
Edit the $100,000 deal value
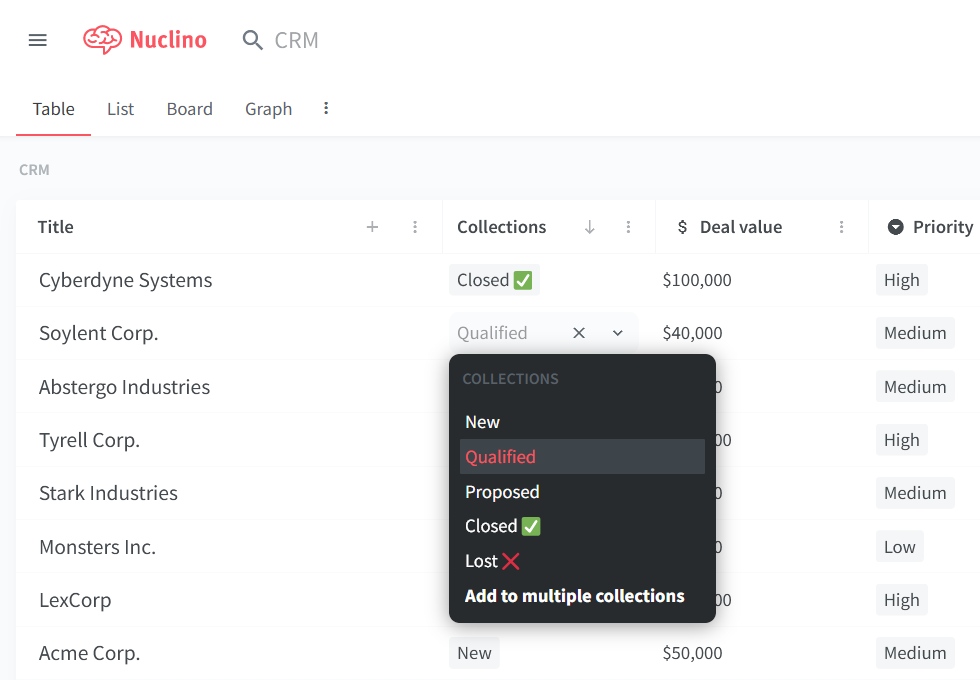click(697, 280)
